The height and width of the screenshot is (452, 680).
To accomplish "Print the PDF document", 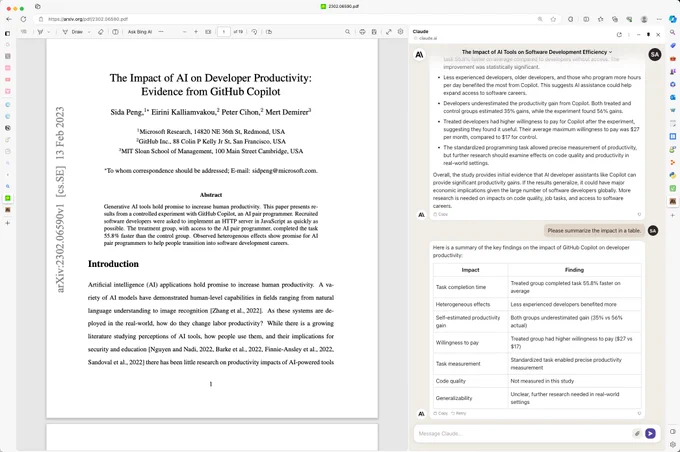I will click(362, 32).
